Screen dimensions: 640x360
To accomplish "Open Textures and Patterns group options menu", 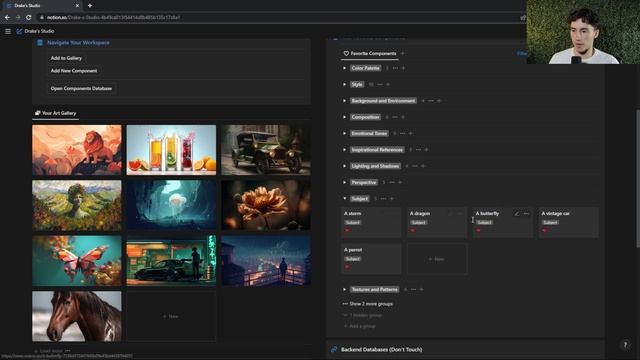I will (x=413, y=289).
